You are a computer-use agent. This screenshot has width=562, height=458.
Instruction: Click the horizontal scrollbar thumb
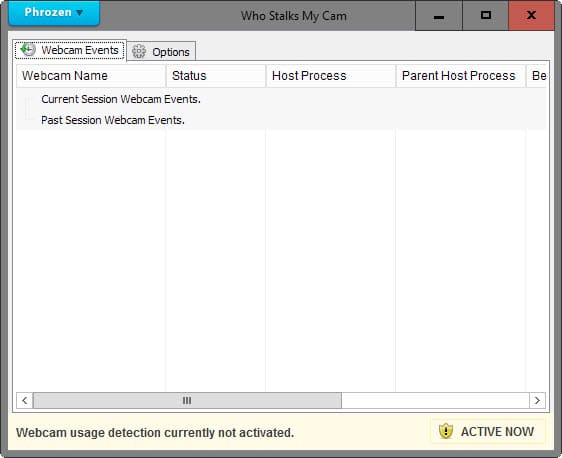(187, 400)
